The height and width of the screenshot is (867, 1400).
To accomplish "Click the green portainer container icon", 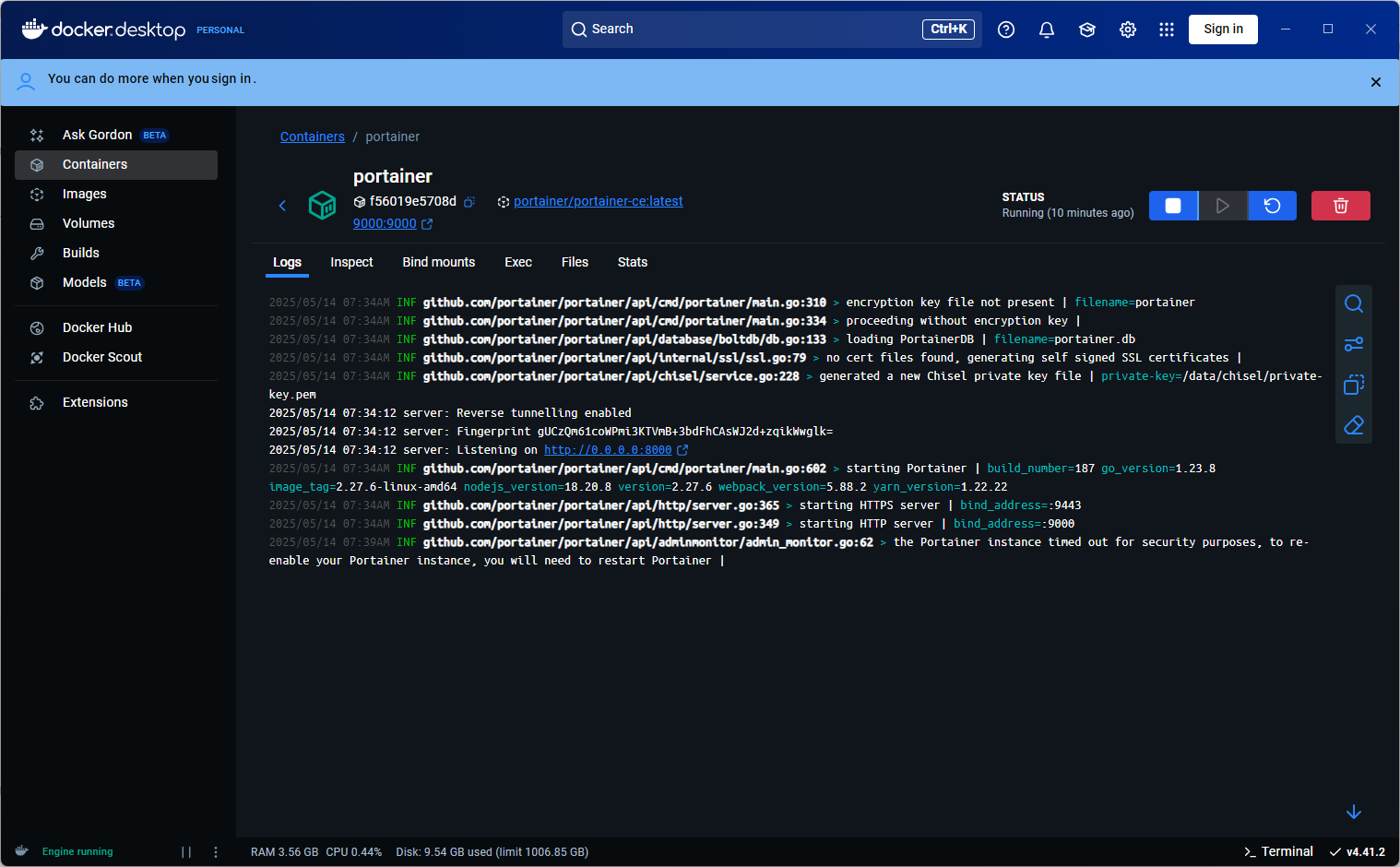I will [x=322, y=205].
